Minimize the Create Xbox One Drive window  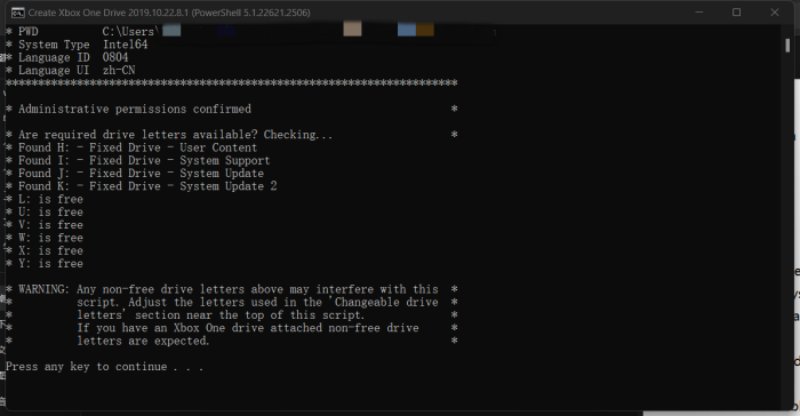[x=695, y=12]
